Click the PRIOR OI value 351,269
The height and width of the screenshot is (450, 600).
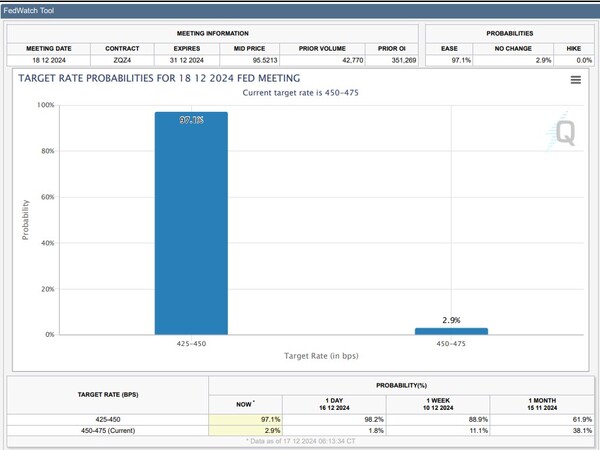(388, 61)
